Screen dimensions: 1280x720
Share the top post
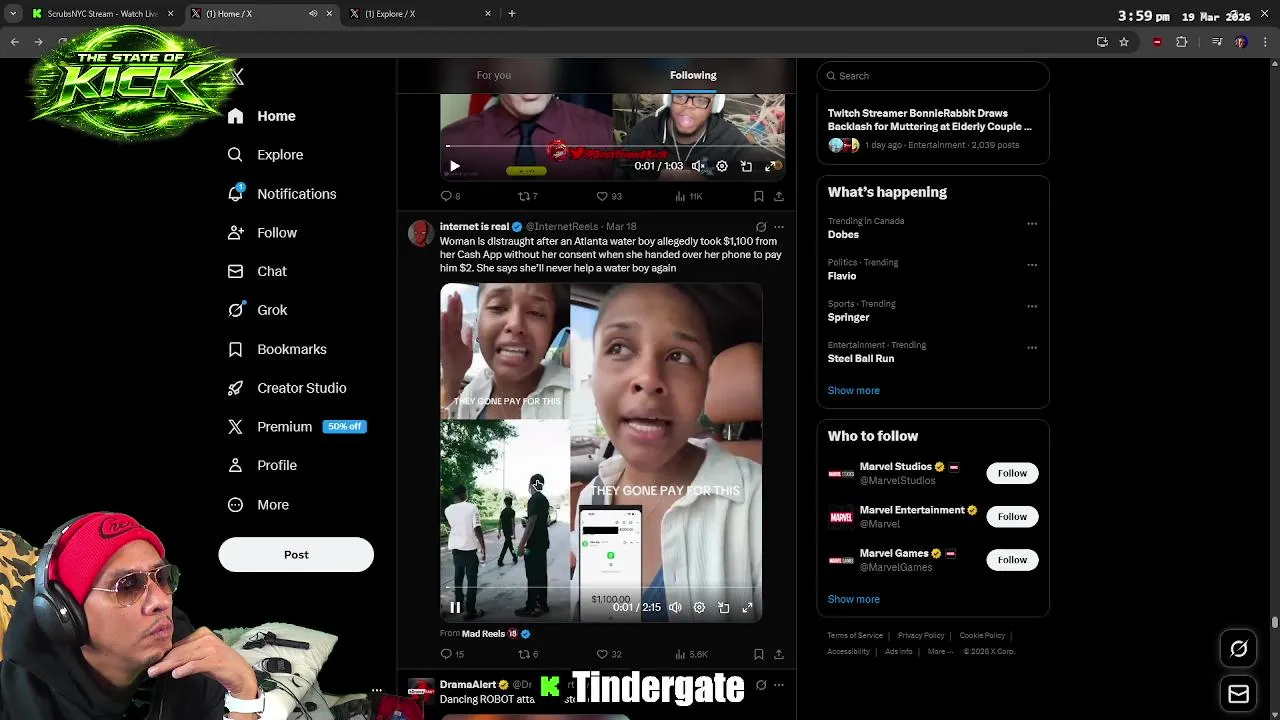[x=779, y=196]
